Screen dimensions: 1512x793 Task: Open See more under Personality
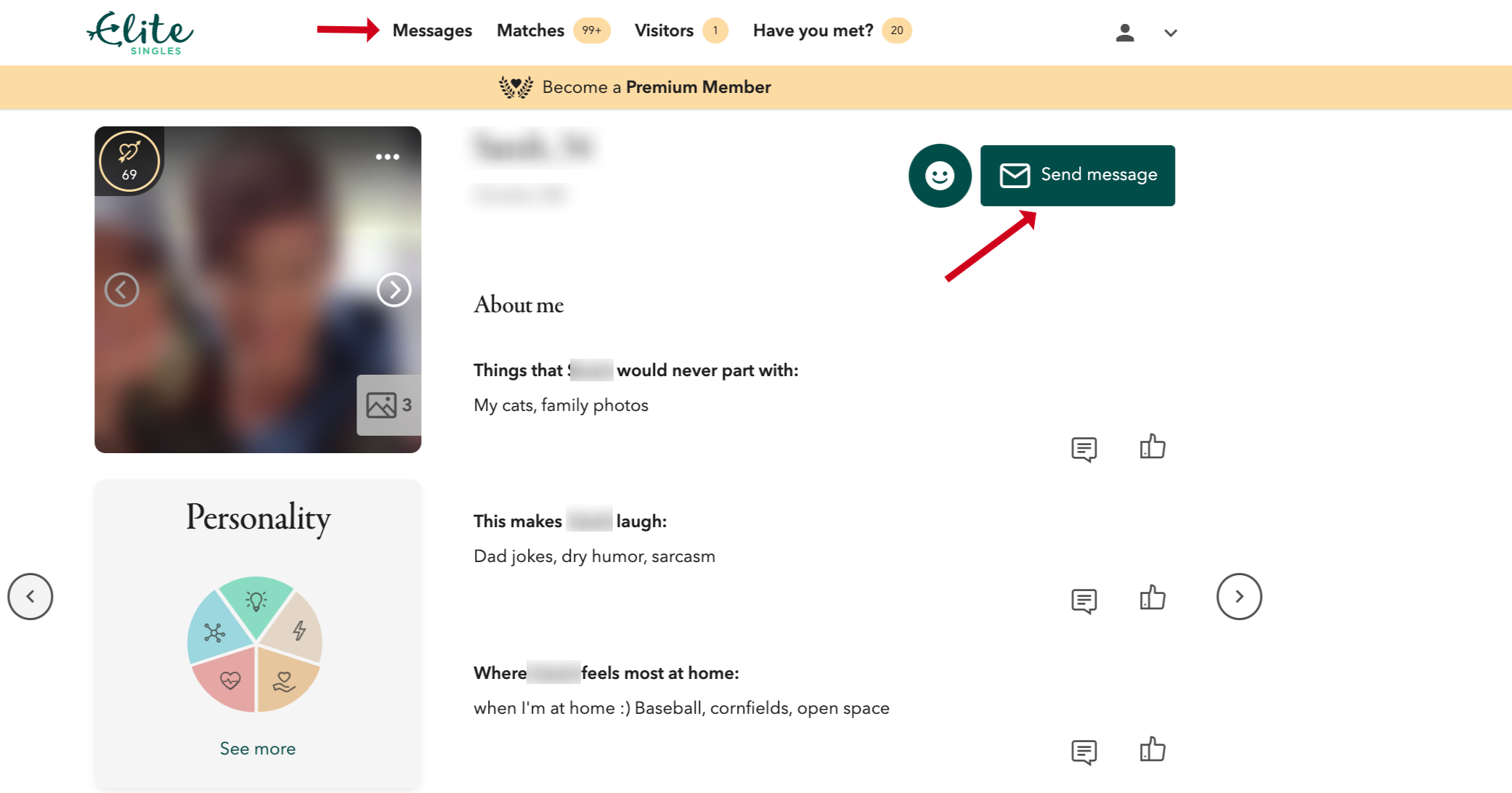pyautogui.click(x=257, y=748)
